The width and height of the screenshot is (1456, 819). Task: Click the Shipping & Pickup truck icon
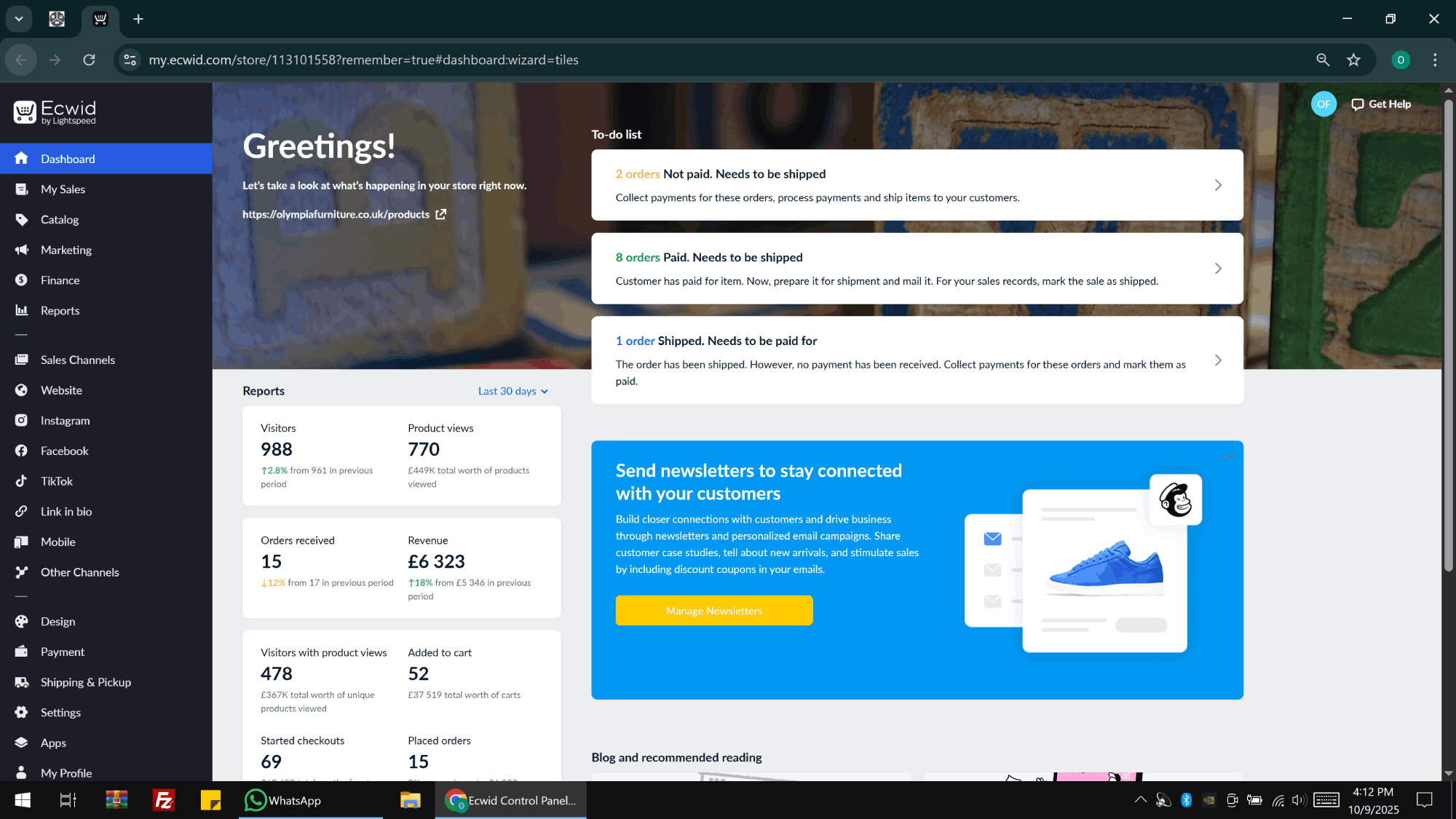coord(22,682)
